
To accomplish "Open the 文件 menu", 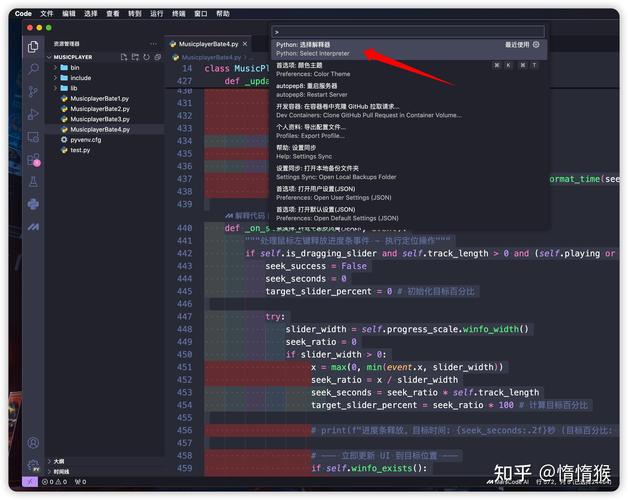I will 46,14.
